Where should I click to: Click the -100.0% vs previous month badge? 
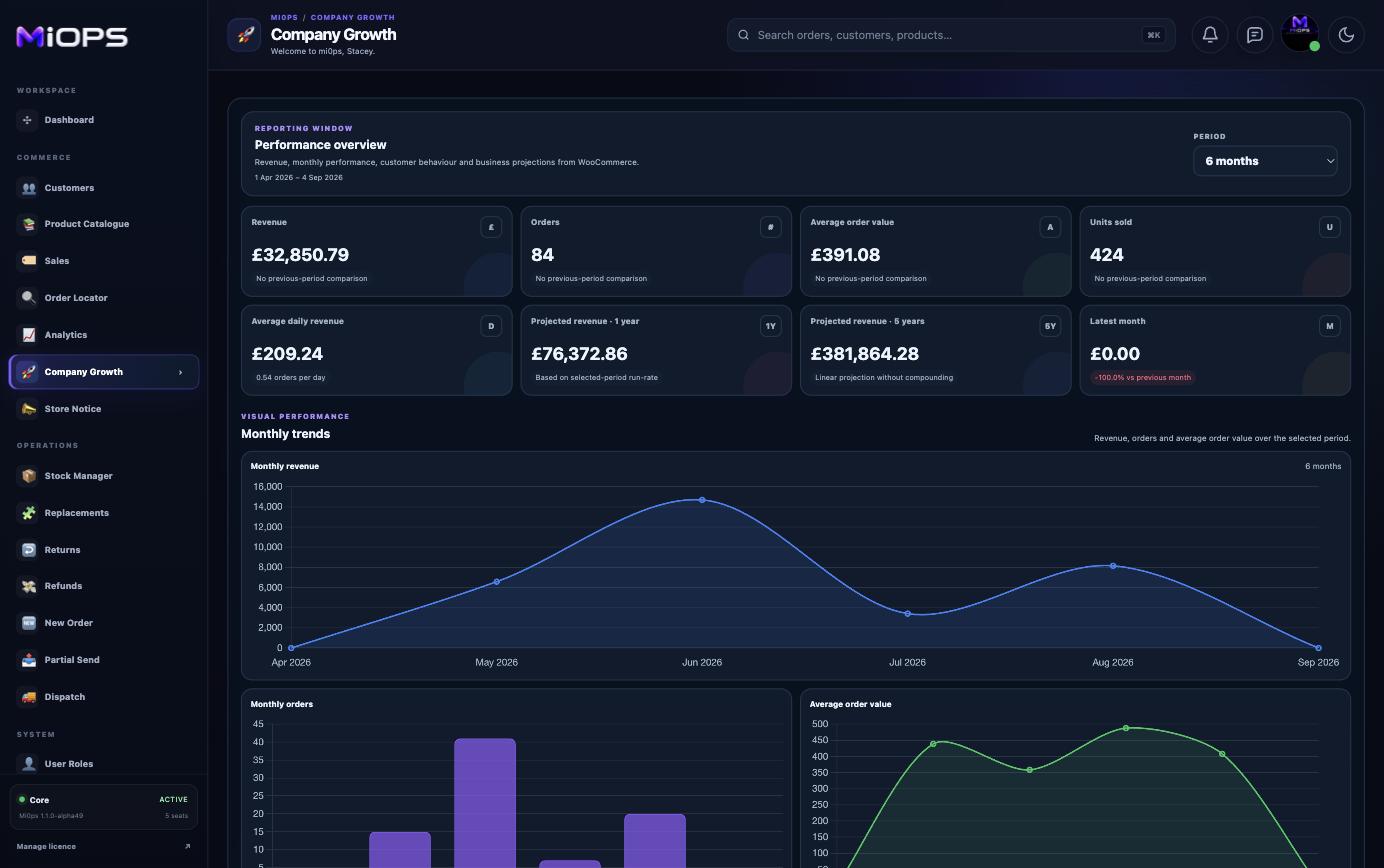click(x=1143, y=378)
